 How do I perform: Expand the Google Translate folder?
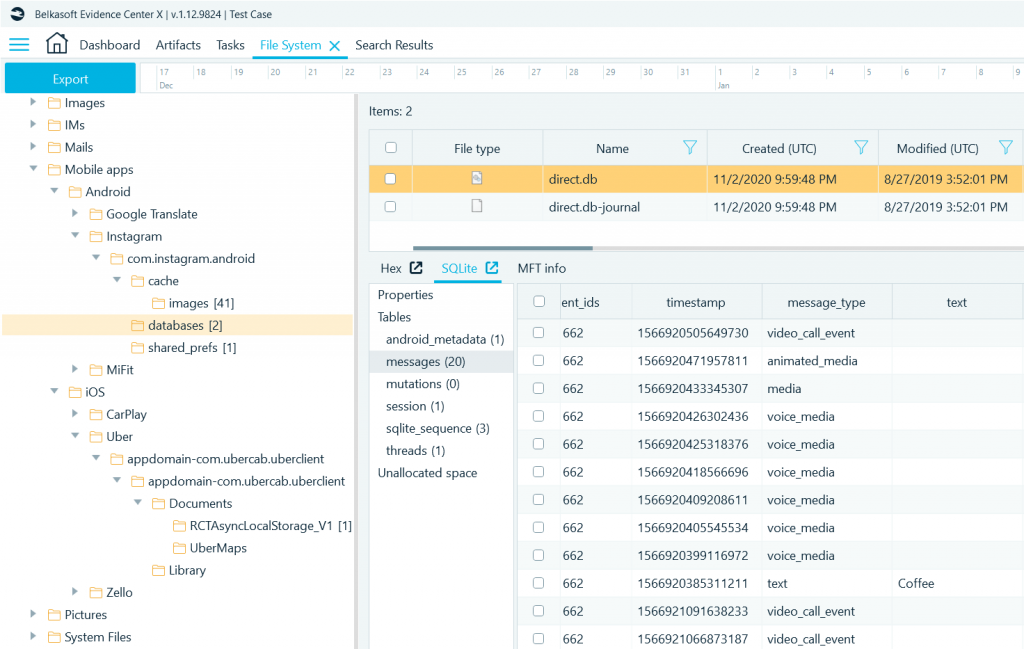click(75, 214)
